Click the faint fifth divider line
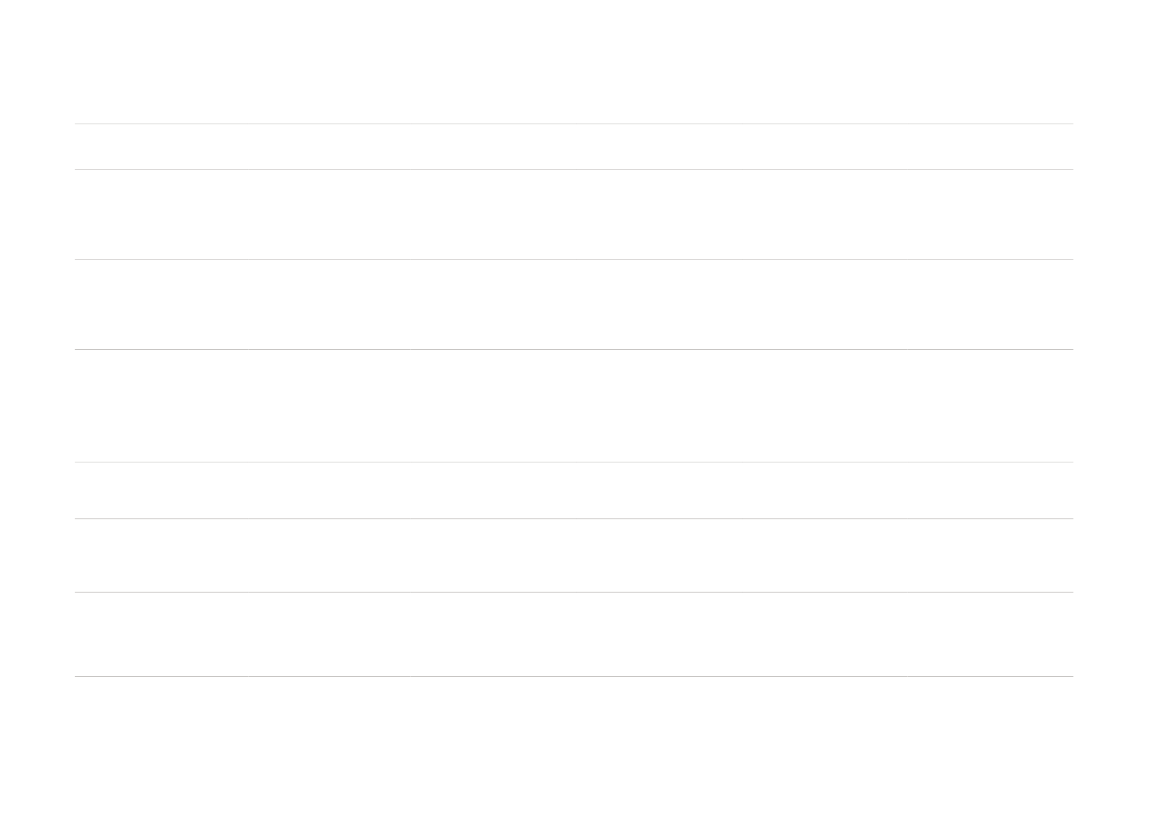1169x827 pixels. (x=573, y=462)
